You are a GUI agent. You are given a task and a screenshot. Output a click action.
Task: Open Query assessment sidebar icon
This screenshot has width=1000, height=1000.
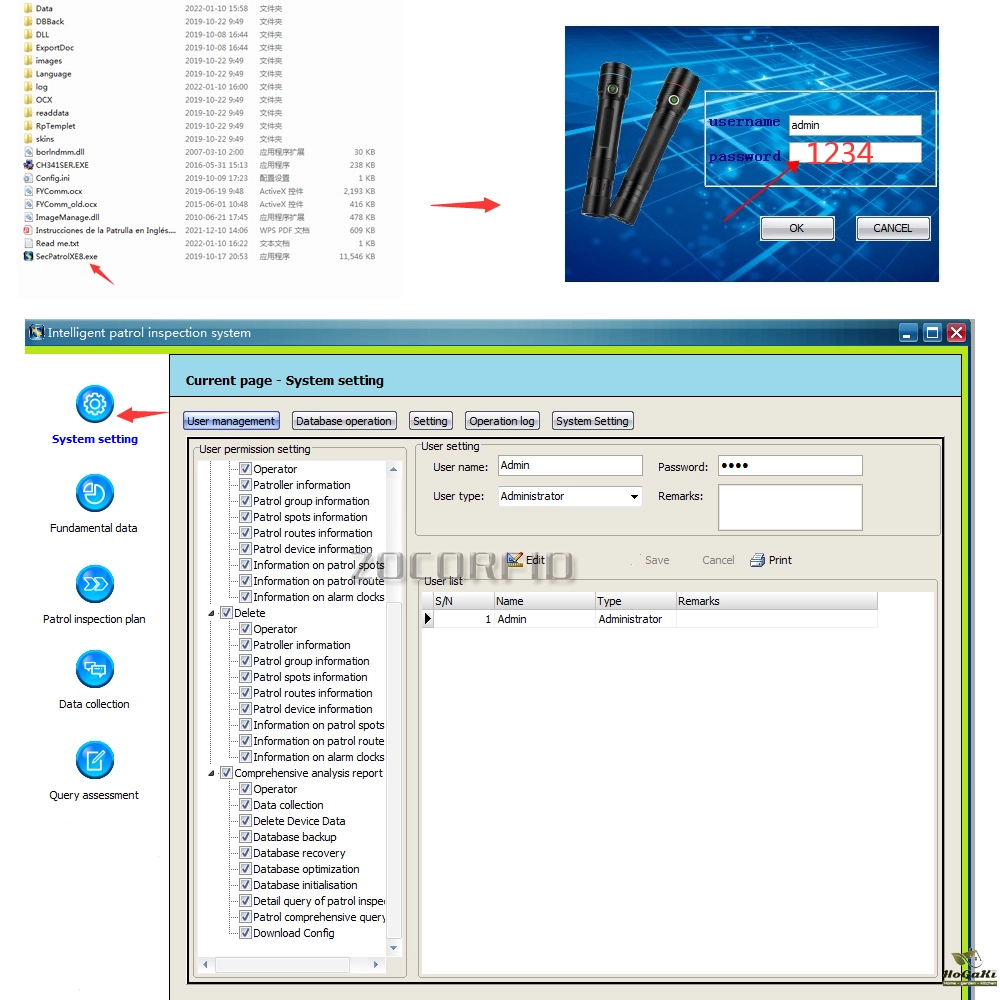point(95,761)
